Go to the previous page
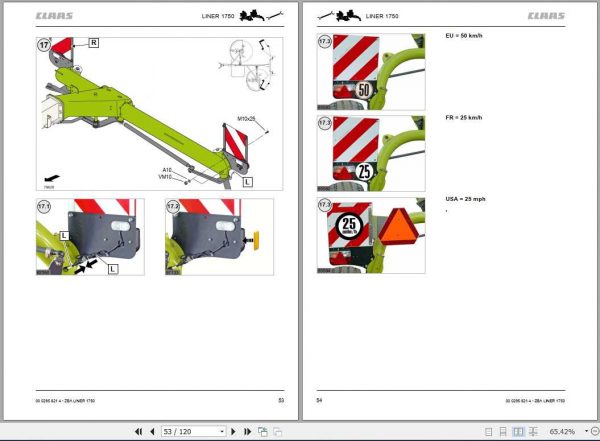 [152, 431]
